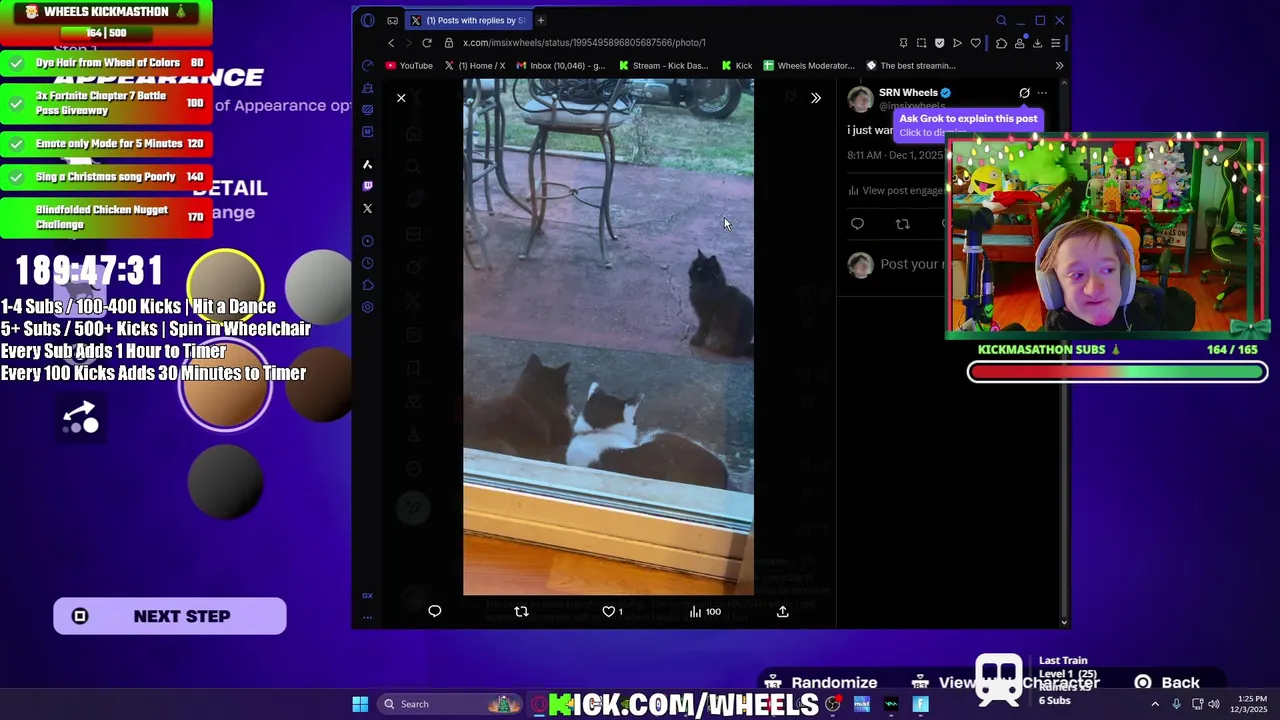Open more options ellipsis on the post
The width and height of the screenshot is (1280, 720).
click(1042, 93)
